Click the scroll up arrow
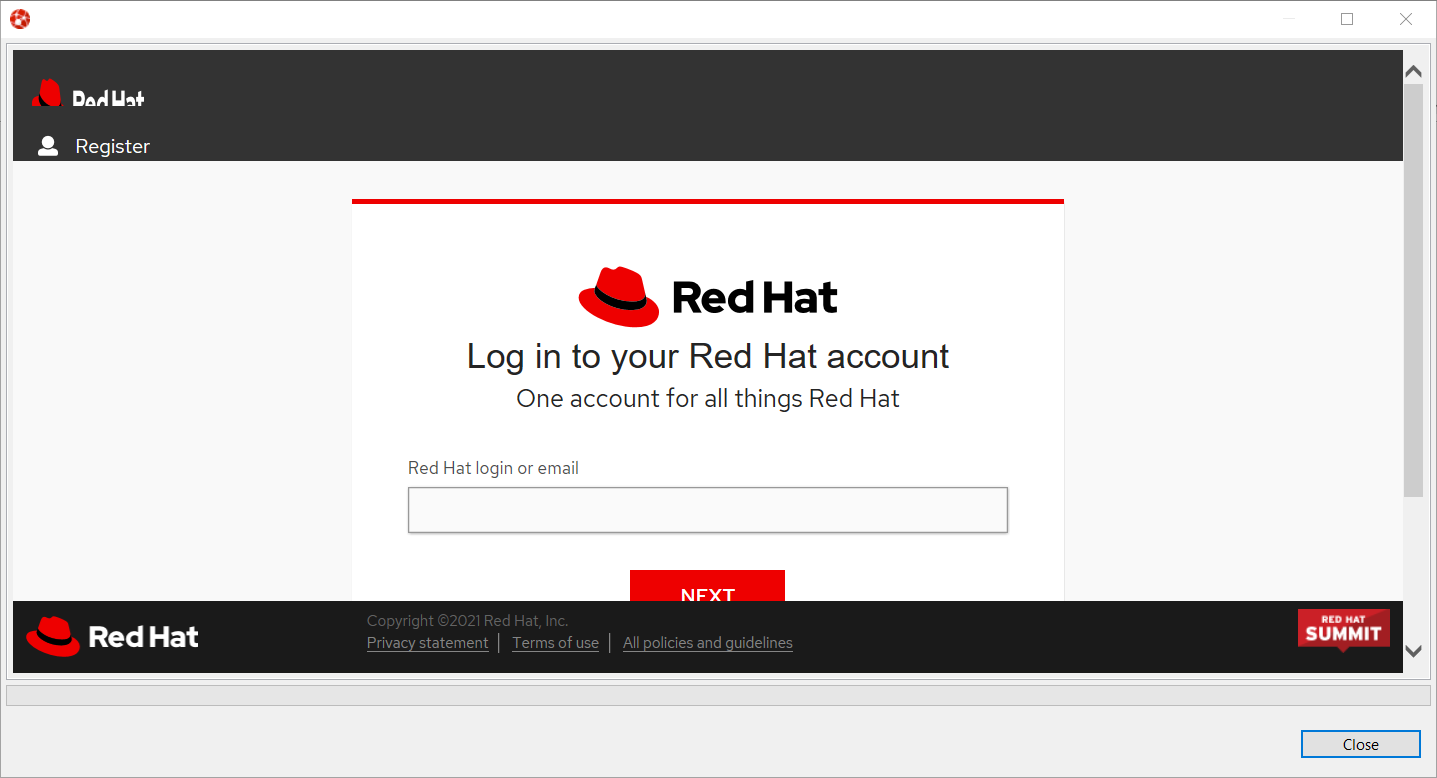 pyautogui.click(x=1413, y=71)
